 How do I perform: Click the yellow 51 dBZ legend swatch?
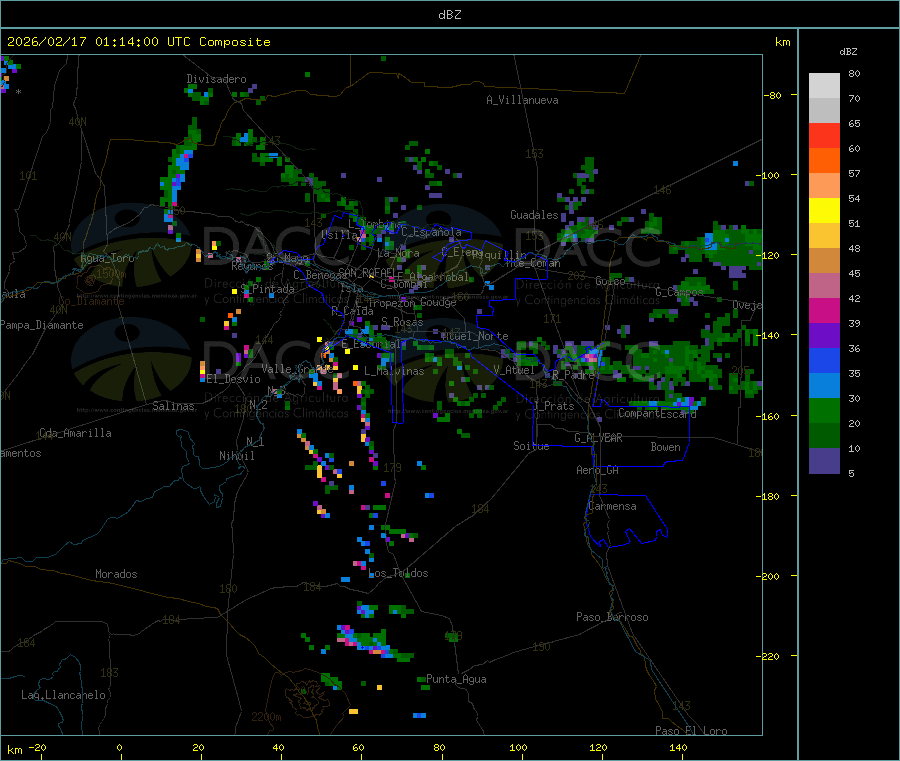tap(824, 210)
